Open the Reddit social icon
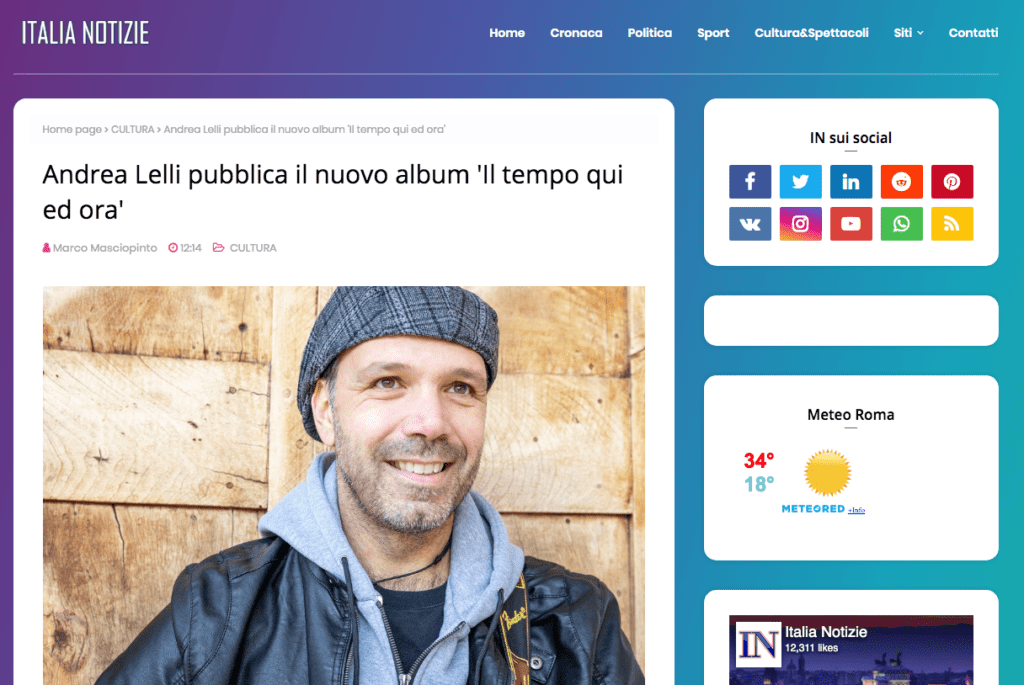This screenshot has height=685, width=1024. point(901,182)
